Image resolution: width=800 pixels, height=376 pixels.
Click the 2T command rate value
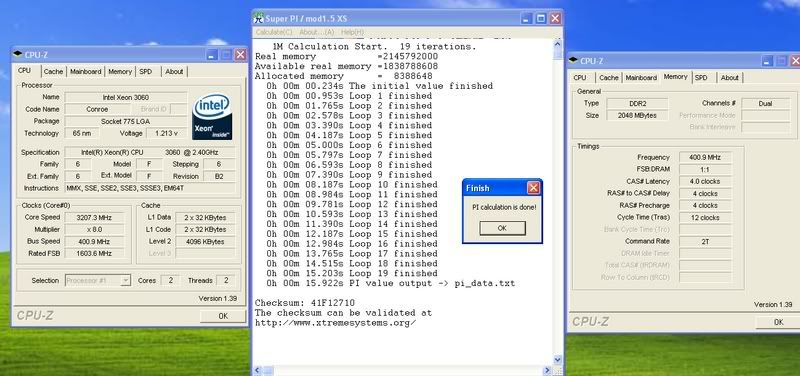(705, 242)
